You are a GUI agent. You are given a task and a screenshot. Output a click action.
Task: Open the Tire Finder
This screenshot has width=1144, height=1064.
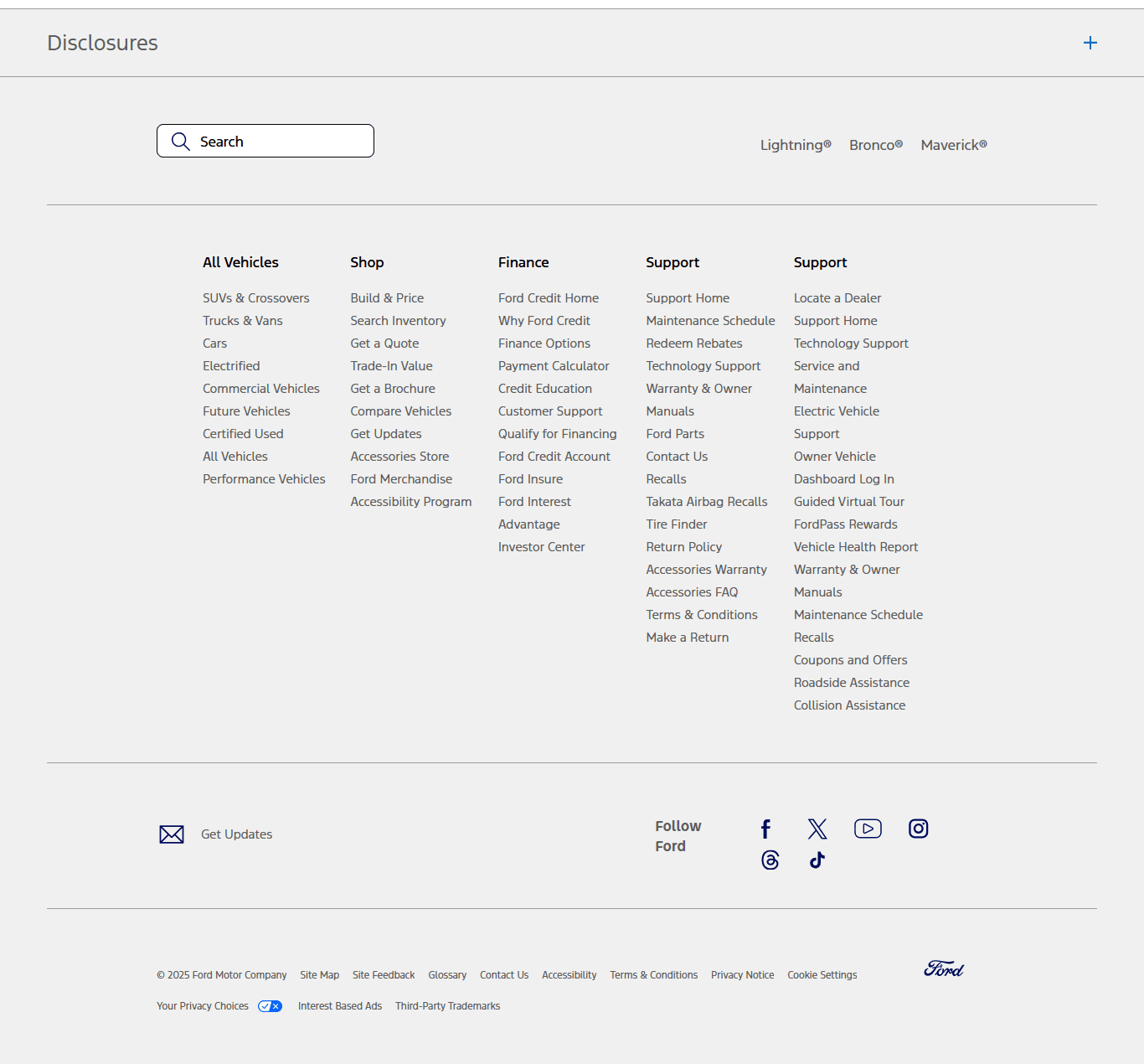coord(677,524)
